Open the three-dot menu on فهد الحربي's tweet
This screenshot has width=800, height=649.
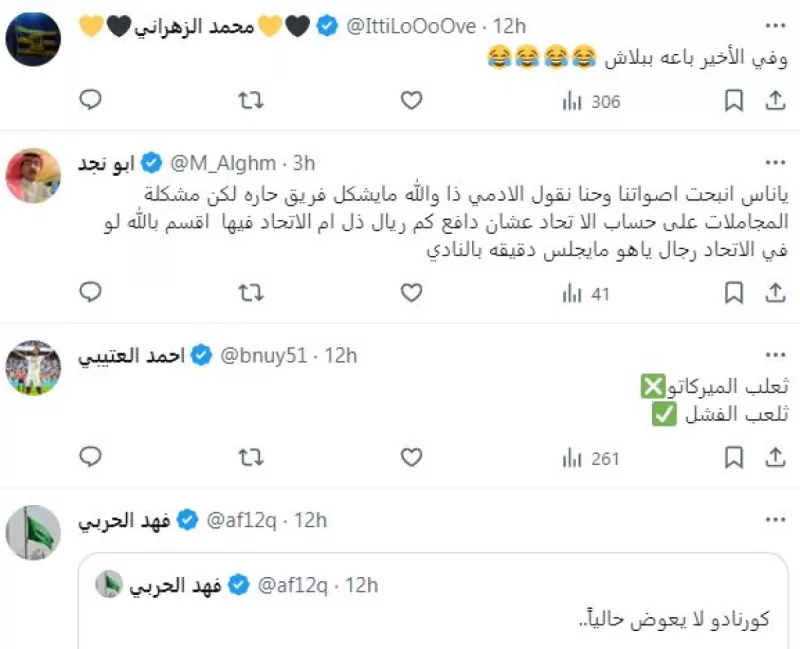775,518
